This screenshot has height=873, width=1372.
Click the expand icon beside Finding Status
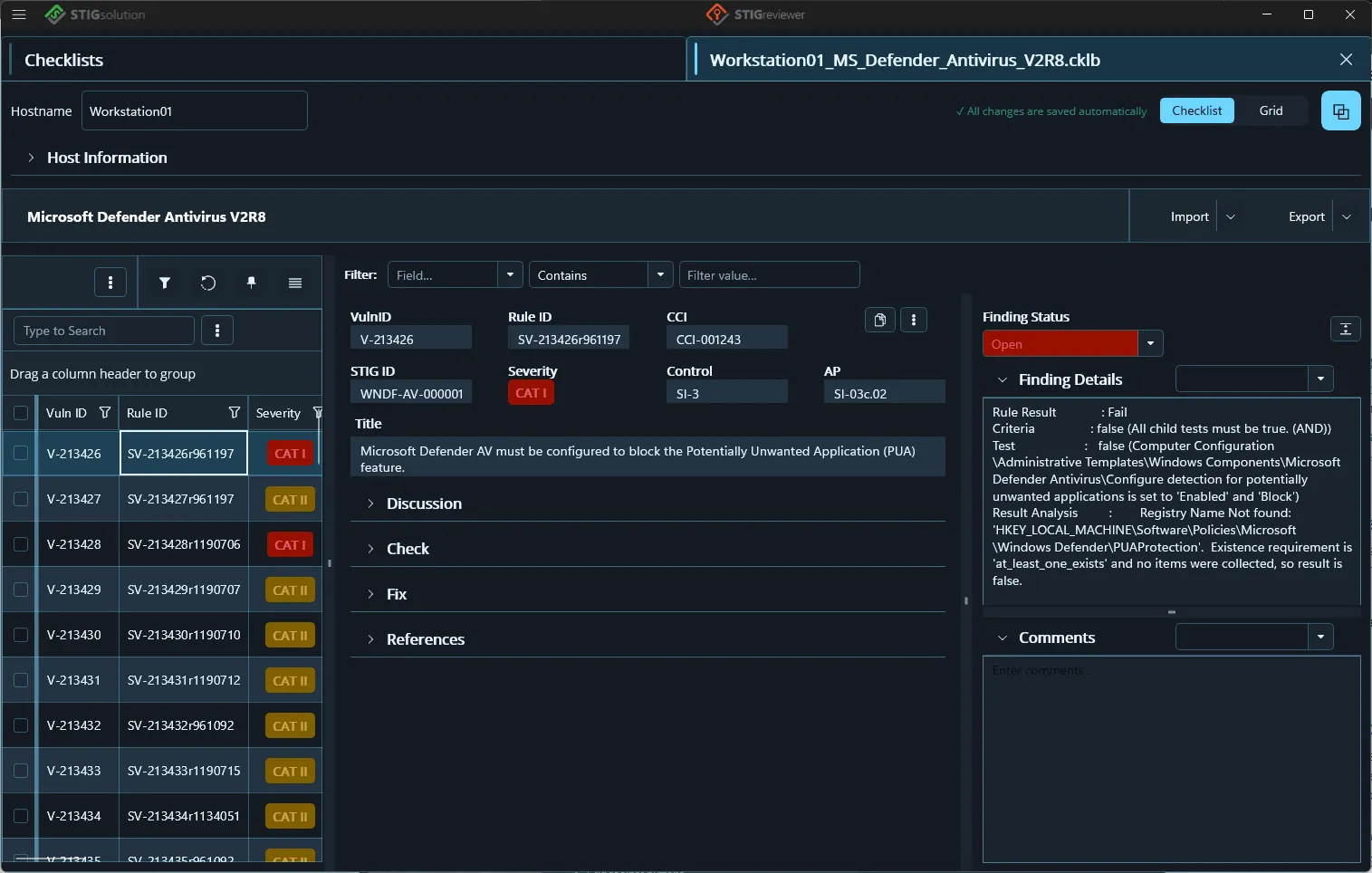pyautogui.click(x=1346, y=329)
